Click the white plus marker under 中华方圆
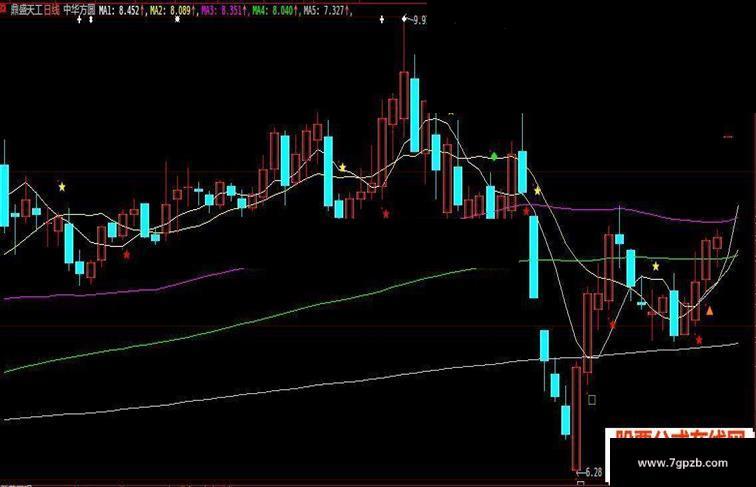The height and width of the screenshot is (487, 756). click(x=80, y=19)
